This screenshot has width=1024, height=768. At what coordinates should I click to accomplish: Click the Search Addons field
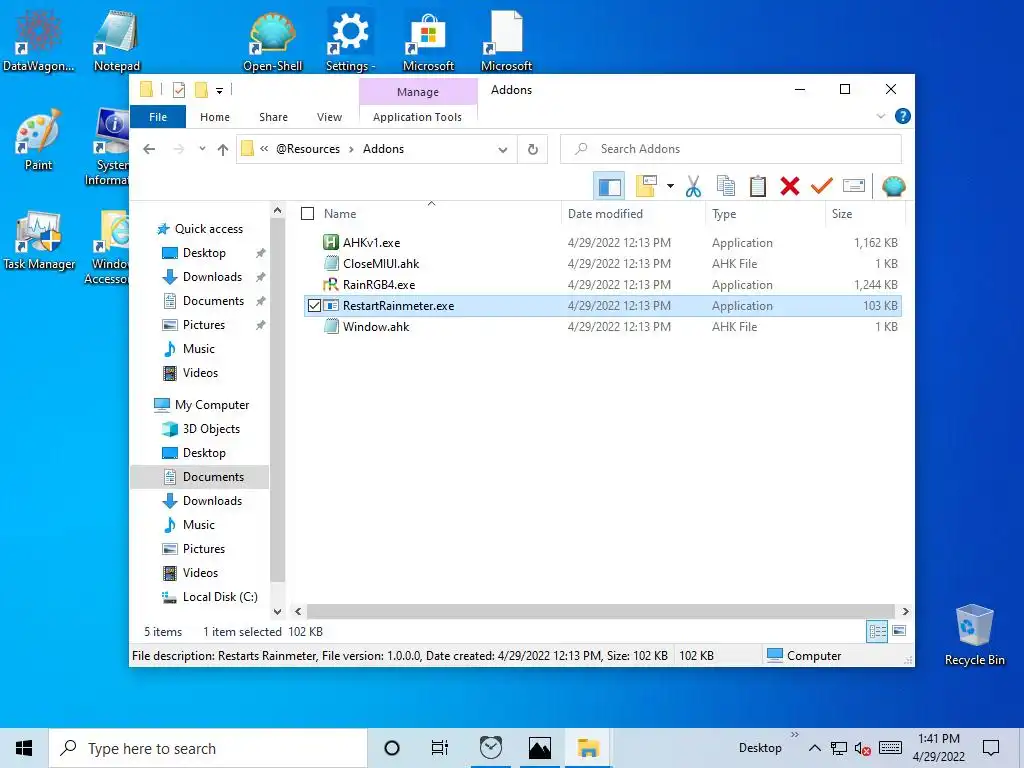(x=731, y=149)
